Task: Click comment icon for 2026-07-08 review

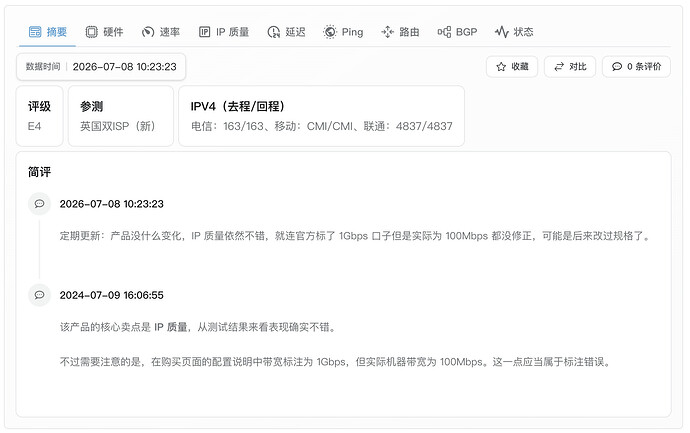Action: pos(40,204)
